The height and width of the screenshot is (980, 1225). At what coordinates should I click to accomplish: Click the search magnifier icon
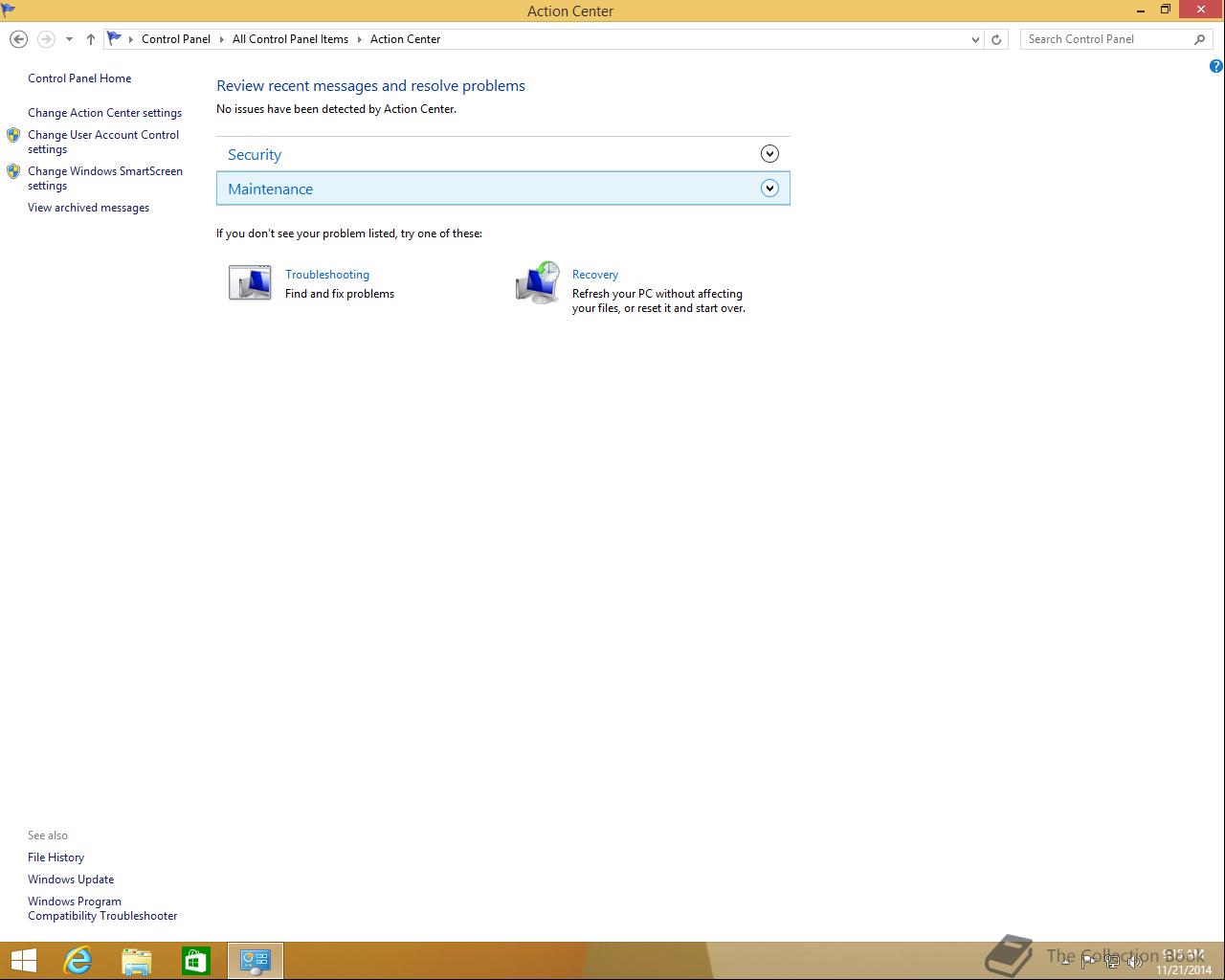tap(1200, 39)
